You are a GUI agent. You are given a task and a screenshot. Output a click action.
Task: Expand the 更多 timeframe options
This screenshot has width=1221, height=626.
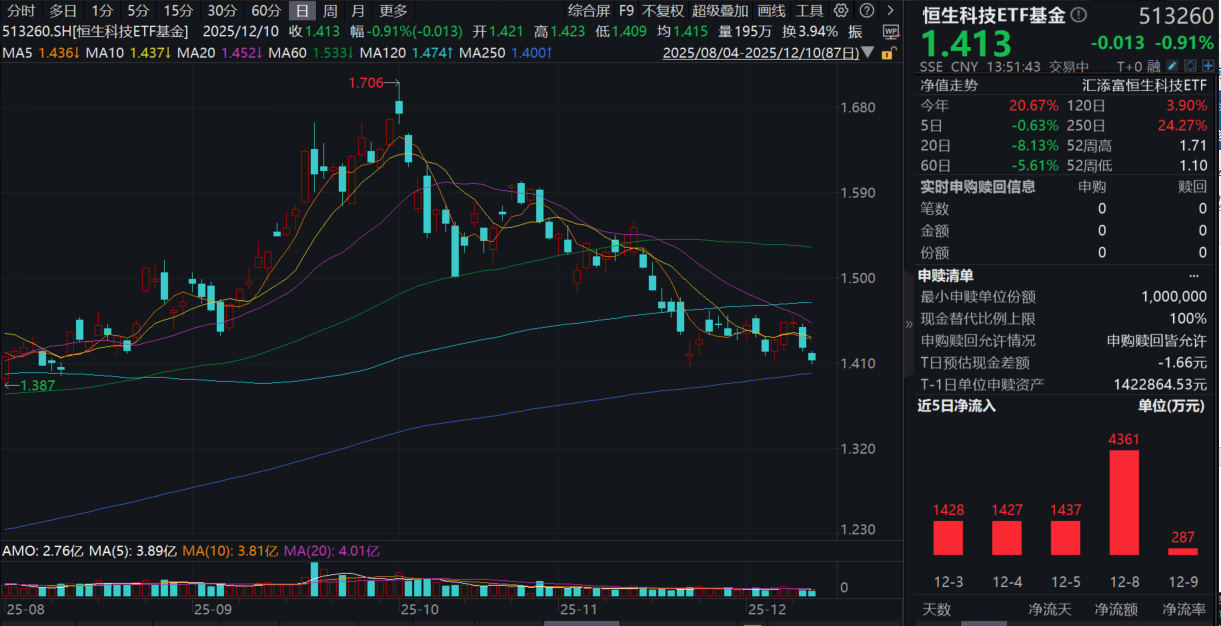click(393, 11)
